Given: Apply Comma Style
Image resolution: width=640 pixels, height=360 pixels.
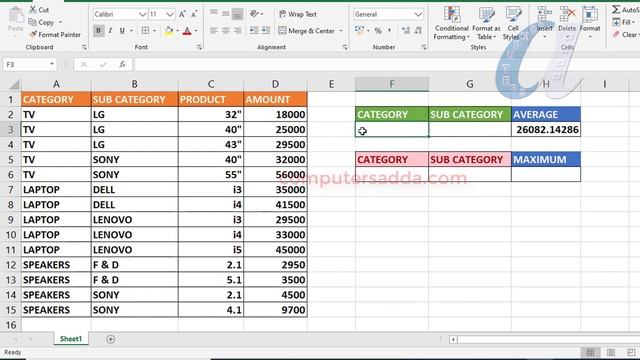Looking at the screenshot, I should coord(389,31).
